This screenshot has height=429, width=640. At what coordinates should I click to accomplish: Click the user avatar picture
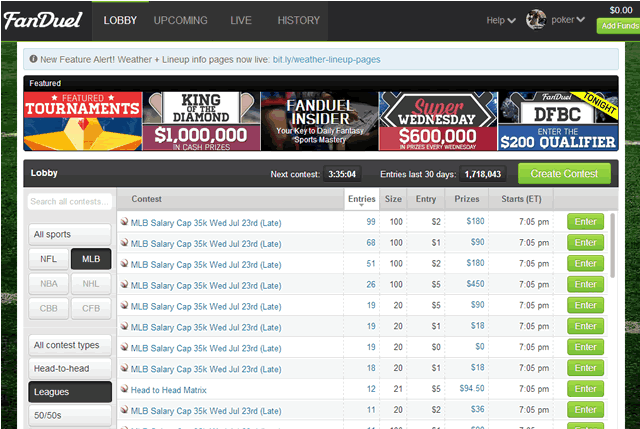coord(536,18)
